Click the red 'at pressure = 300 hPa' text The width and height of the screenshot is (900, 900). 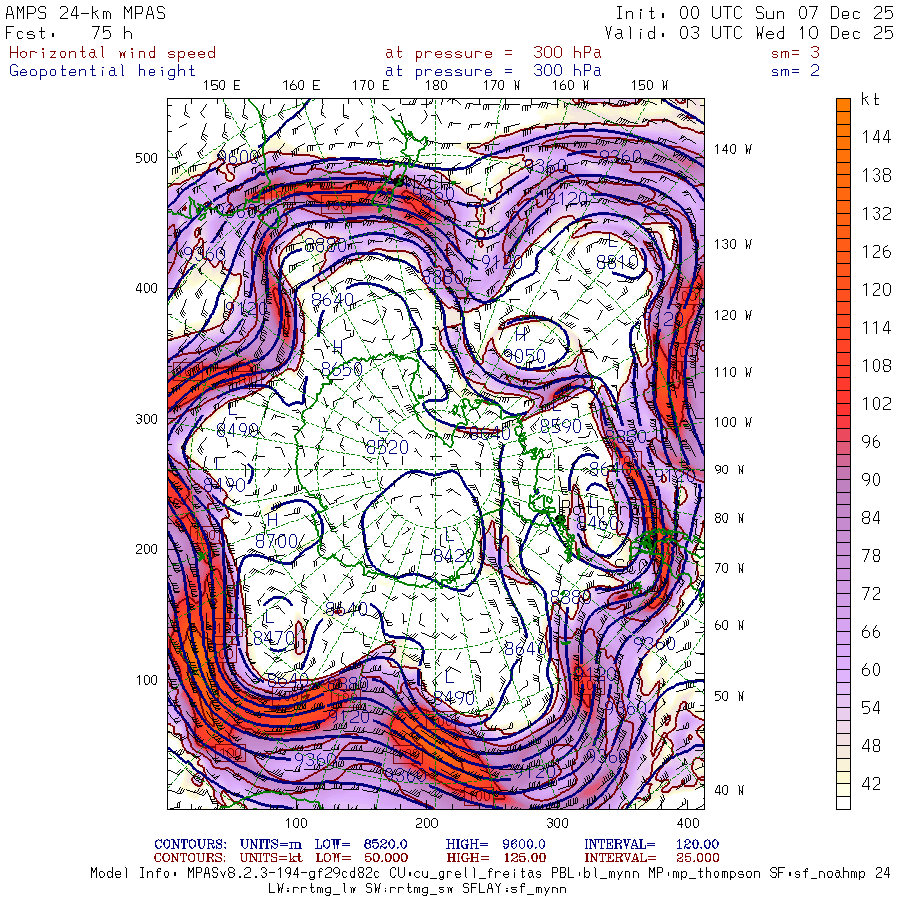coord(493,53)
